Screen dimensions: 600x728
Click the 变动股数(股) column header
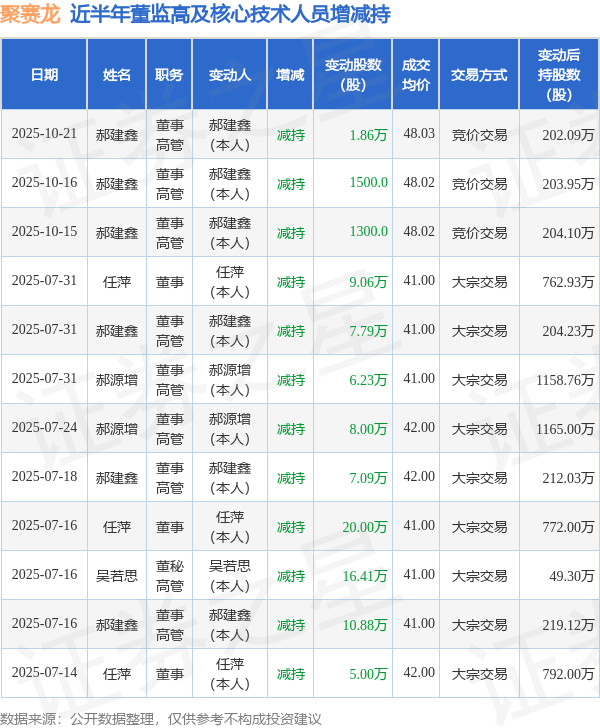353,75
